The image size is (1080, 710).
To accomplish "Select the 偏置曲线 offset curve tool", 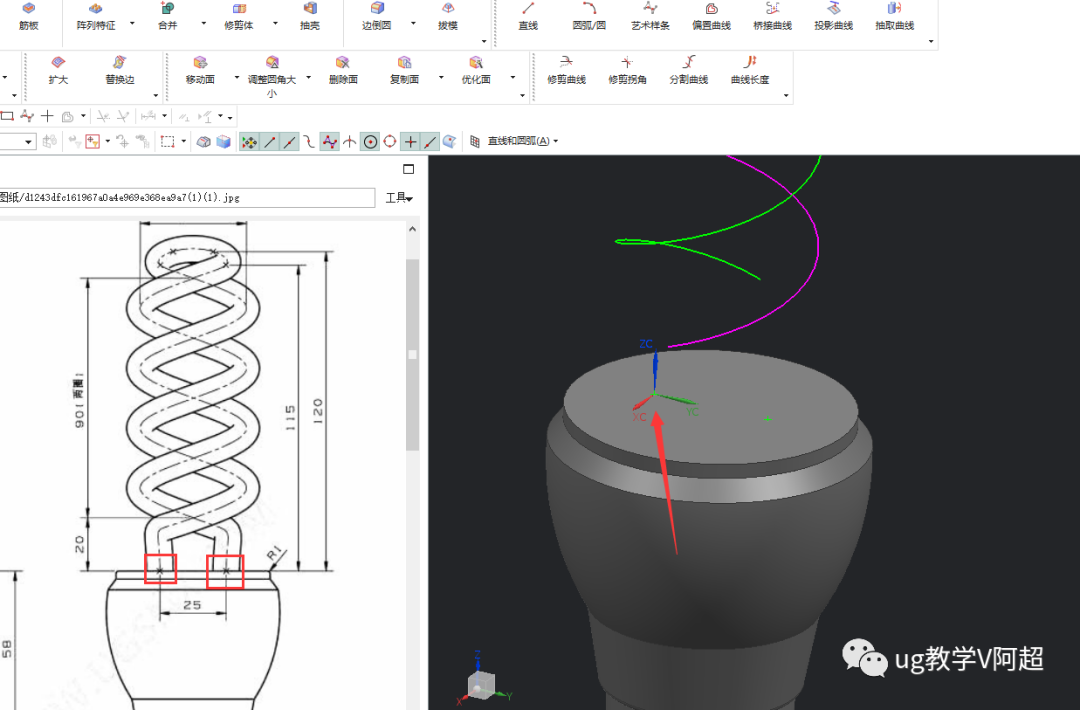I will click(x=712, y=17).
